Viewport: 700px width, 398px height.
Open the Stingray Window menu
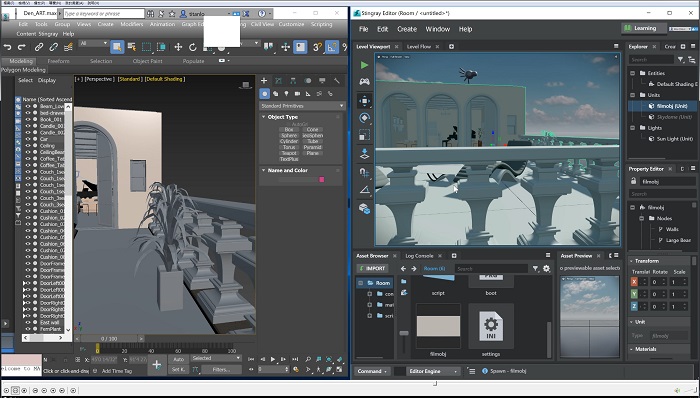438,29
